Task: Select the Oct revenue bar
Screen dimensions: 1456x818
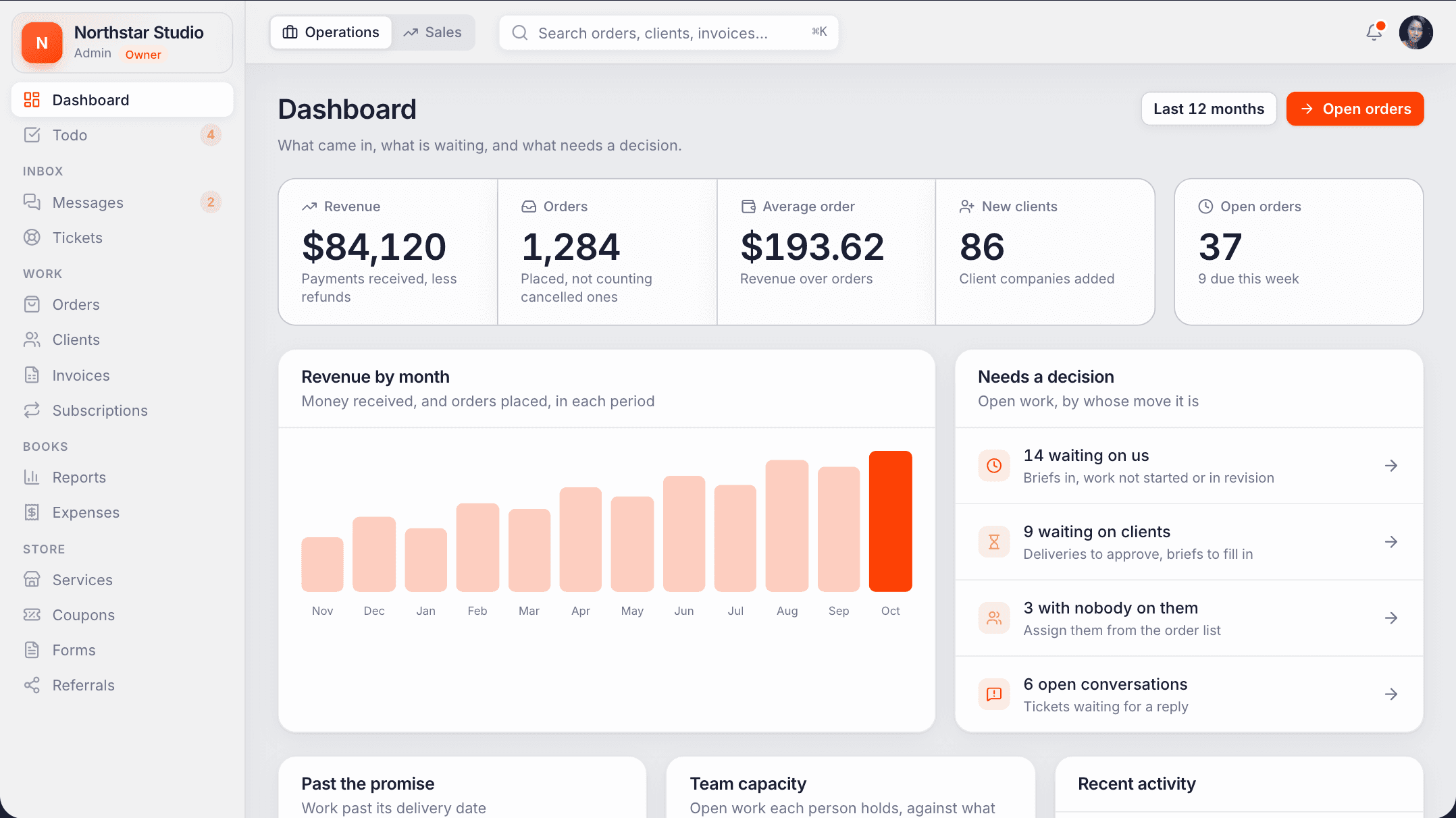Action: coord(890,521)
